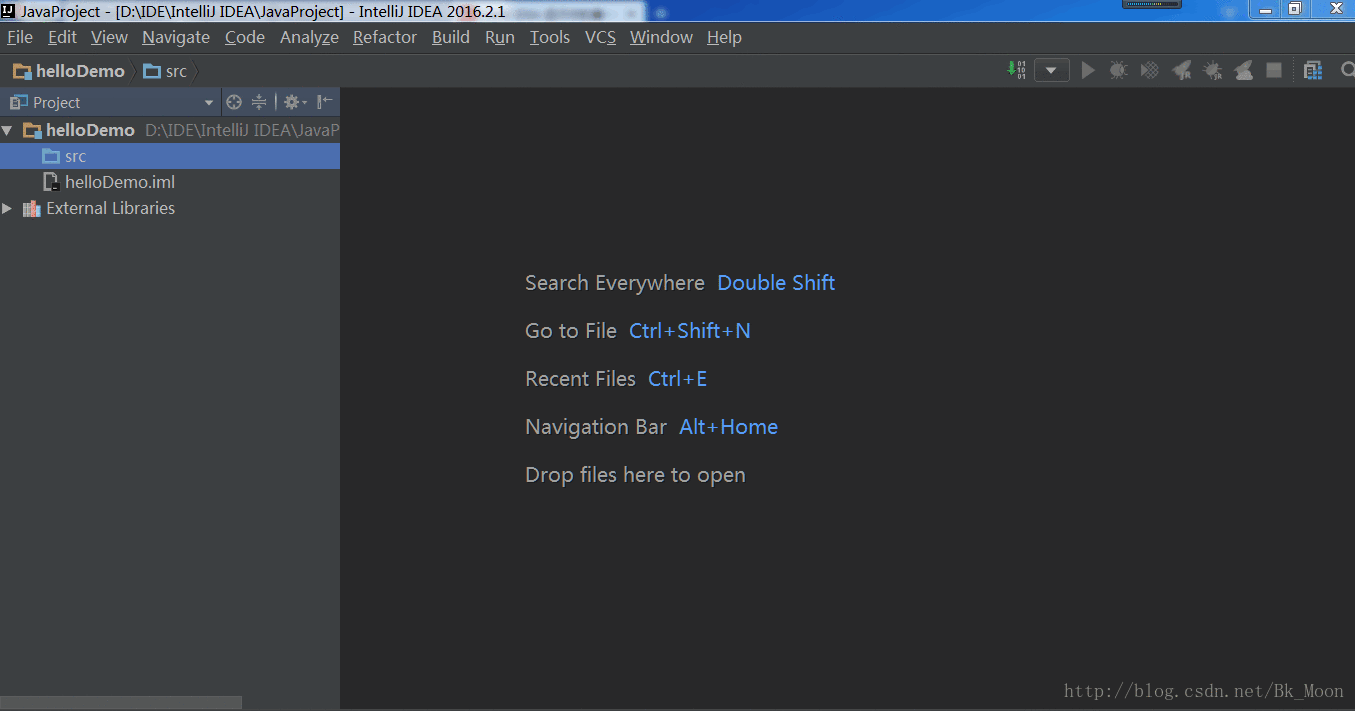Click the JRebel debug bug icon
Screen dimensions: 1355x711
pos(1212,70)
